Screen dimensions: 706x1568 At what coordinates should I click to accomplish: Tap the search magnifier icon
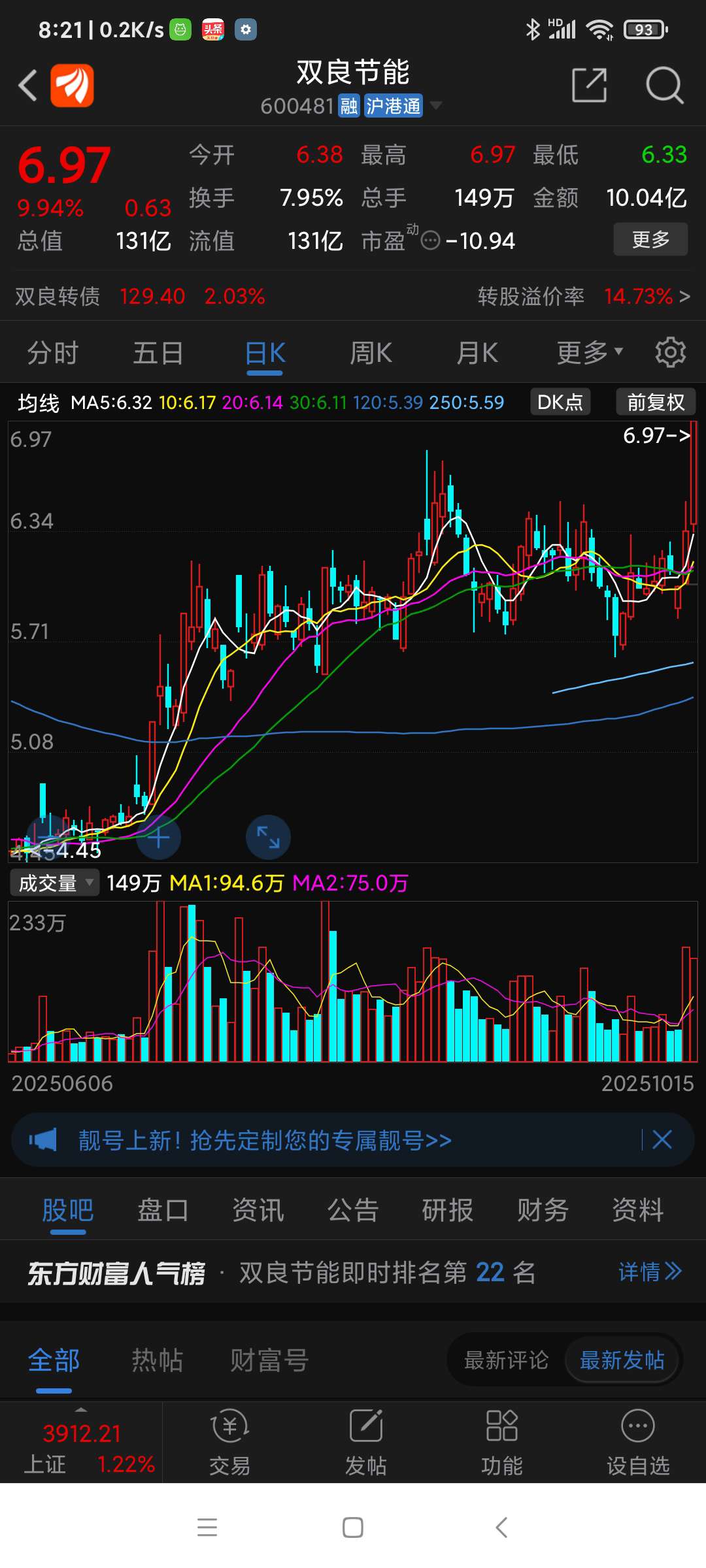(664, 85)
